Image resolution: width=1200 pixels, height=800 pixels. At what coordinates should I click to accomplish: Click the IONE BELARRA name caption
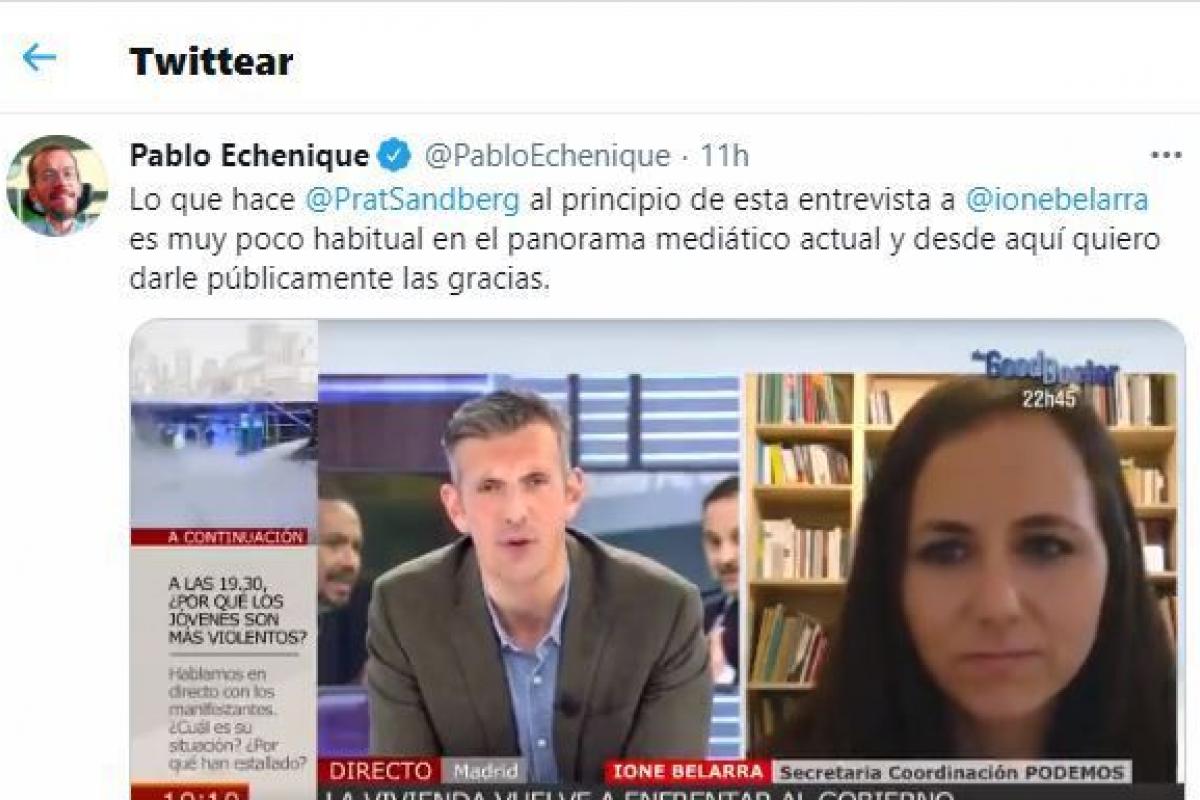coord(686,772)
